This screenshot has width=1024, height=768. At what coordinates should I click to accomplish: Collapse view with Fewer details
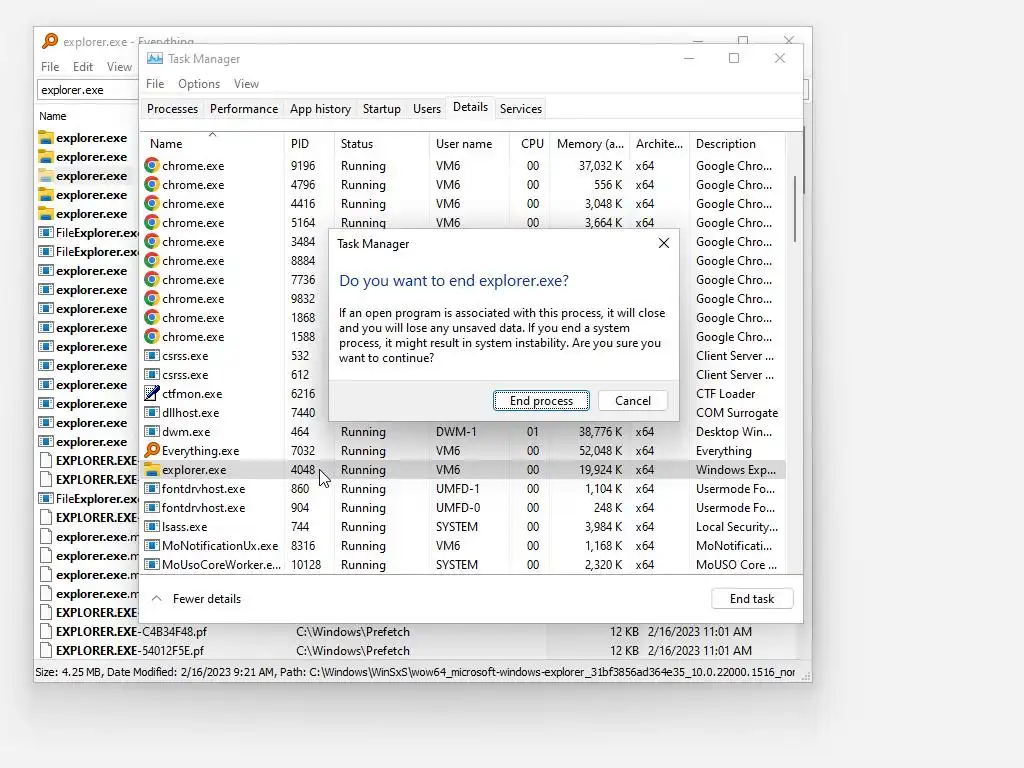(x=196, y=598)
